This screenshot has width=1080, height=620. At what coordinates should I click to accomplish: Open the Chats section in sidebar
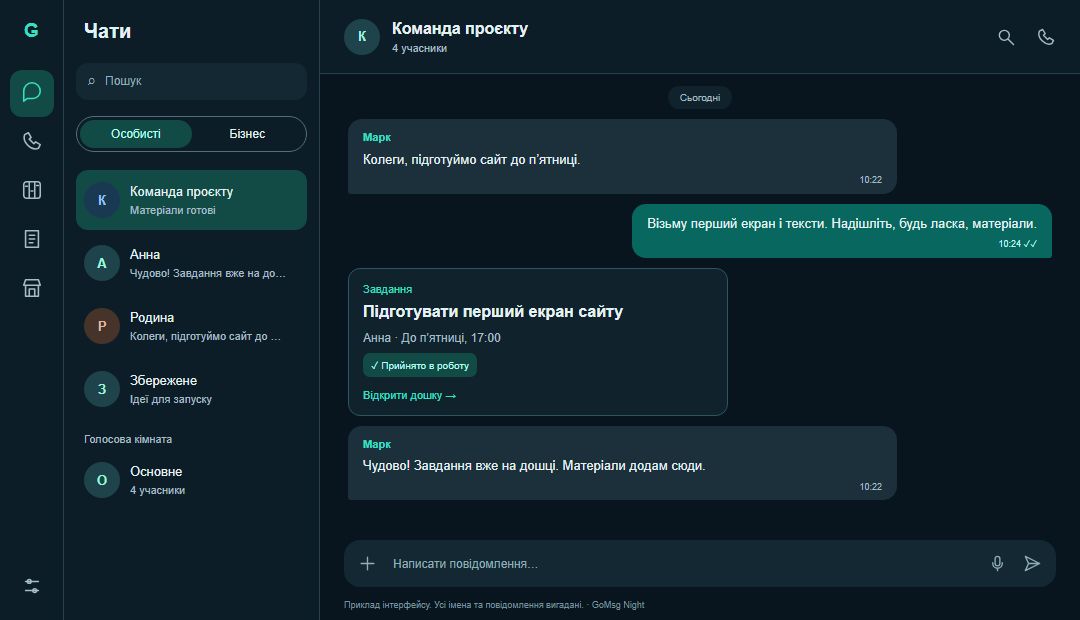pos(32,93)
